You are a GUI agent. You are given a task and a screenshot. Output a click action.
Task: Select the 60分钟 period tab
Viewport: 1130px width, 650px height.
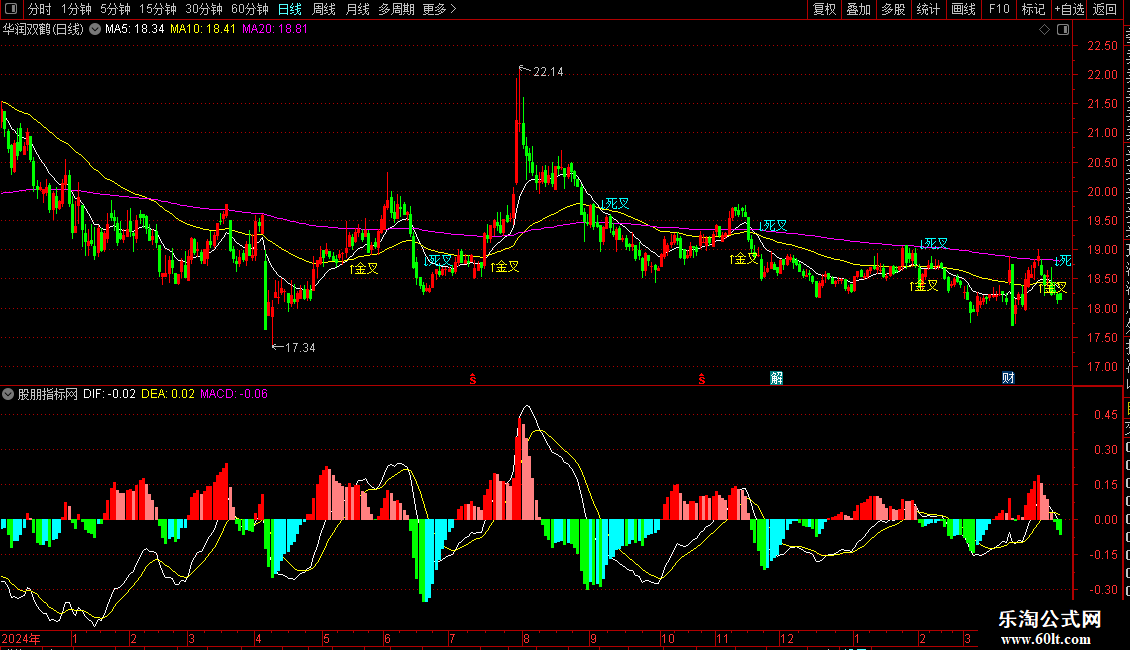coord(249,9)
